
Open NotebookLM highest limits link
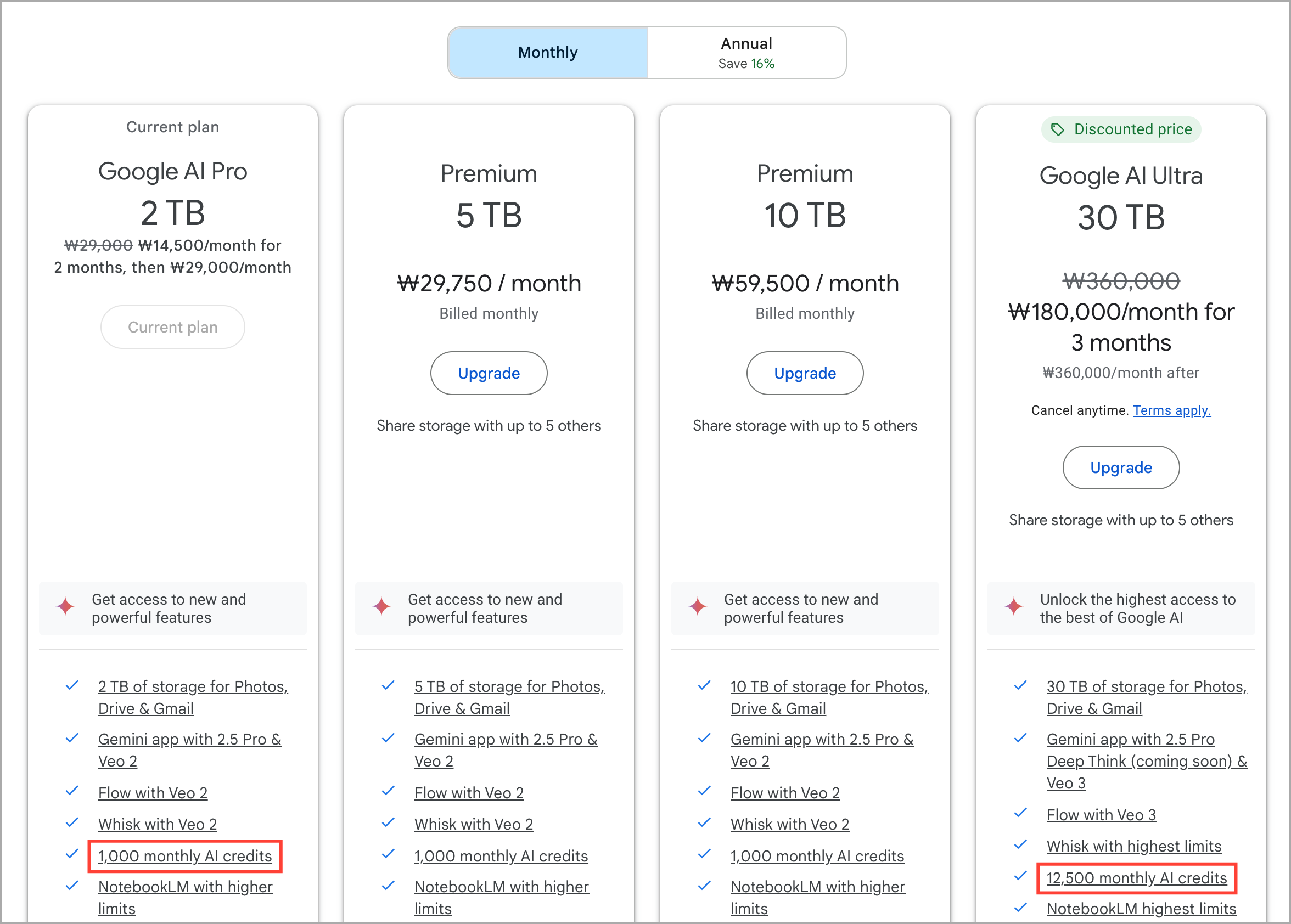[x=1141, y=909]
